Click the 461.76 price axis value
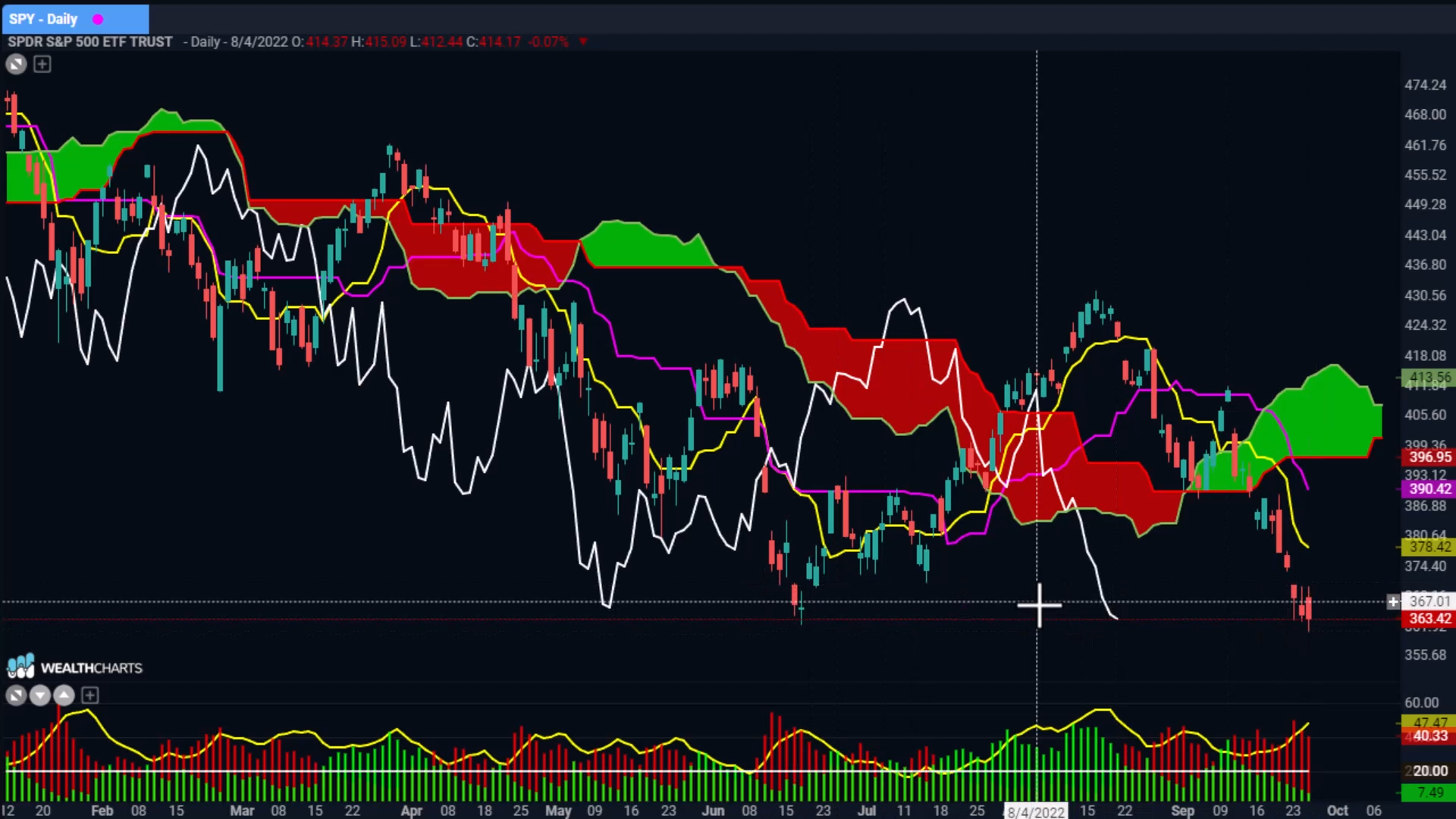This screenshot has height=819, width=1456. point(1426,145)
